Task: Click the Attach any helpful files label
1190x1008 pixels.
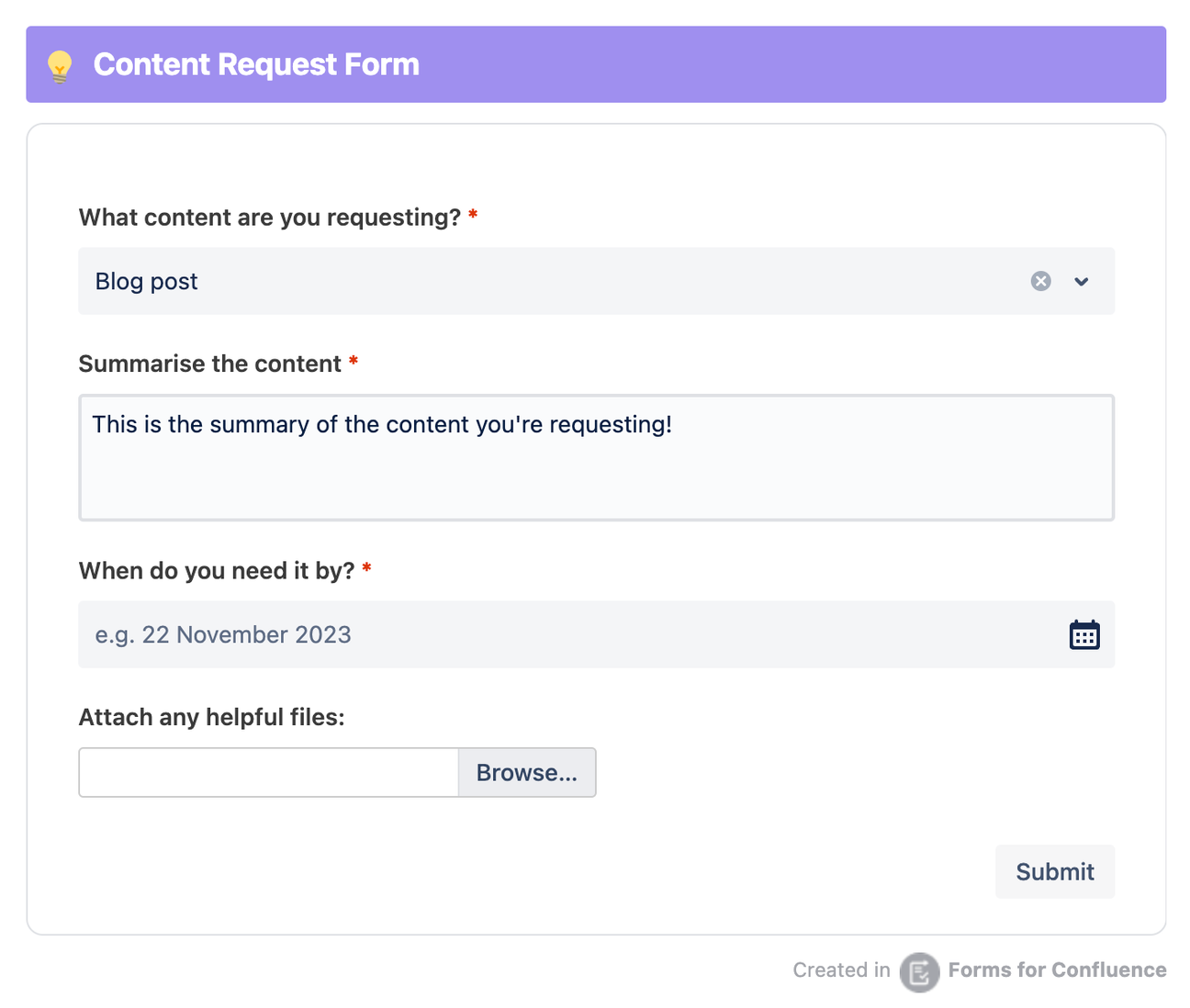Action: (x=211, y=717)
